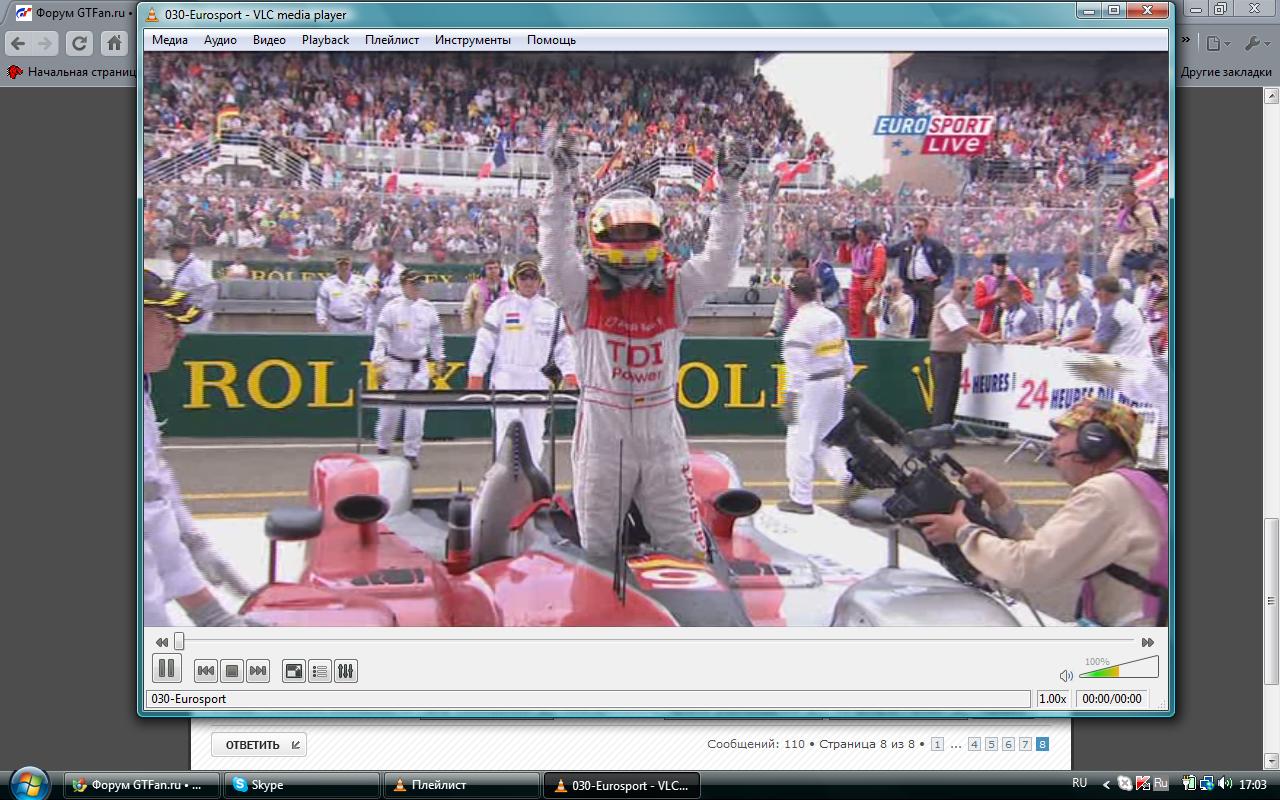Switch to the Плейлист taskbar window
Viewport: 1280px width, 800px height.
click(x=461, y=785)
